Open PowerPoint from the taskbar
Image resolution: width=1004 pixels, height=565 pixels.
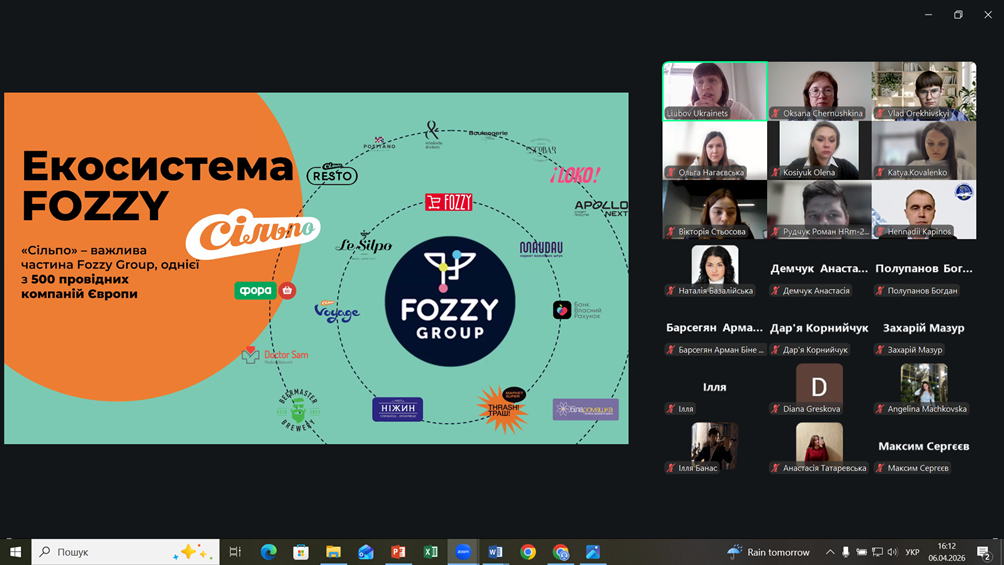[x=398, y=552]
